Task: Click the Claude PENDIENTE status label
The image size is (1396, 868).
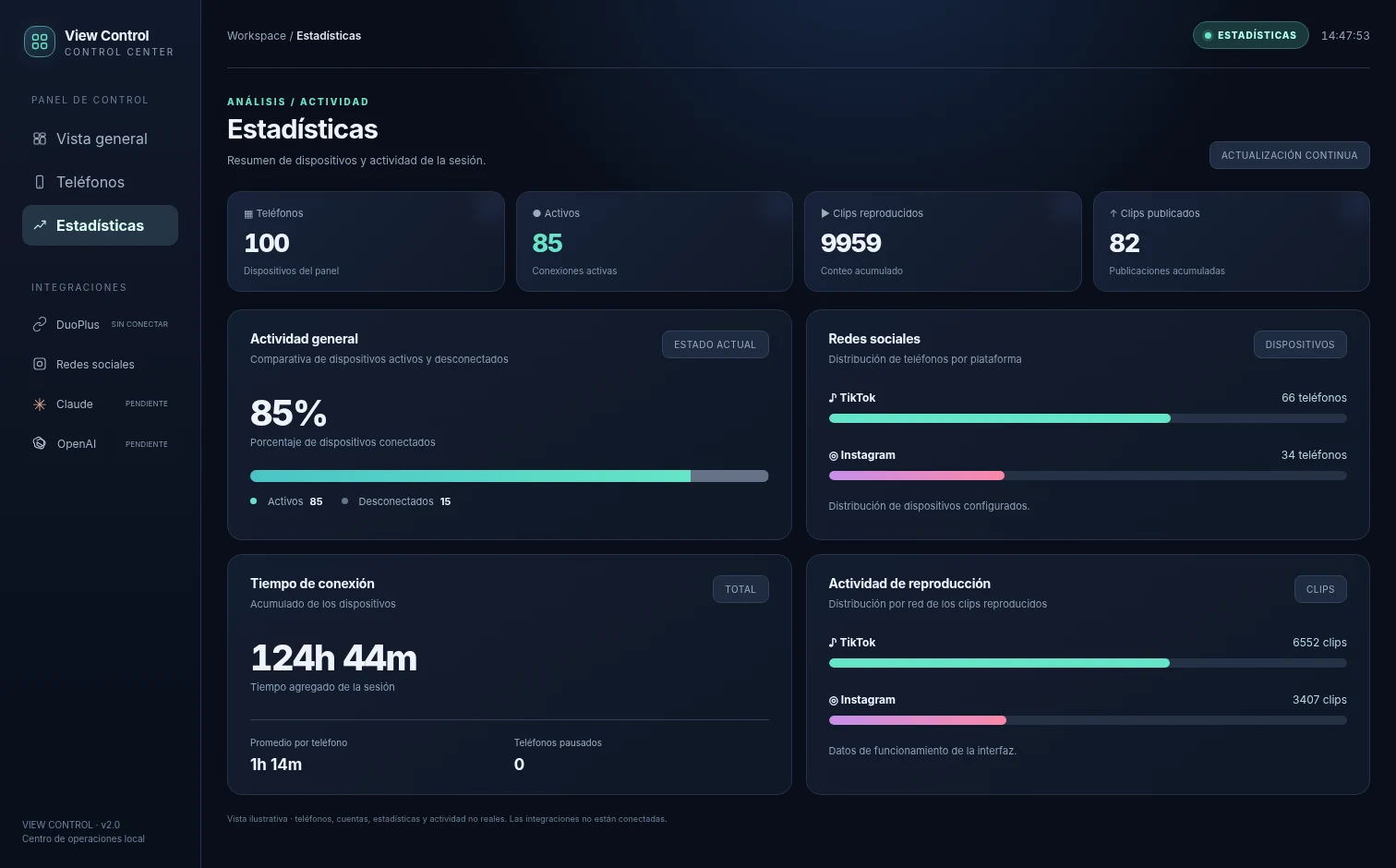Action: click(147, 404)
